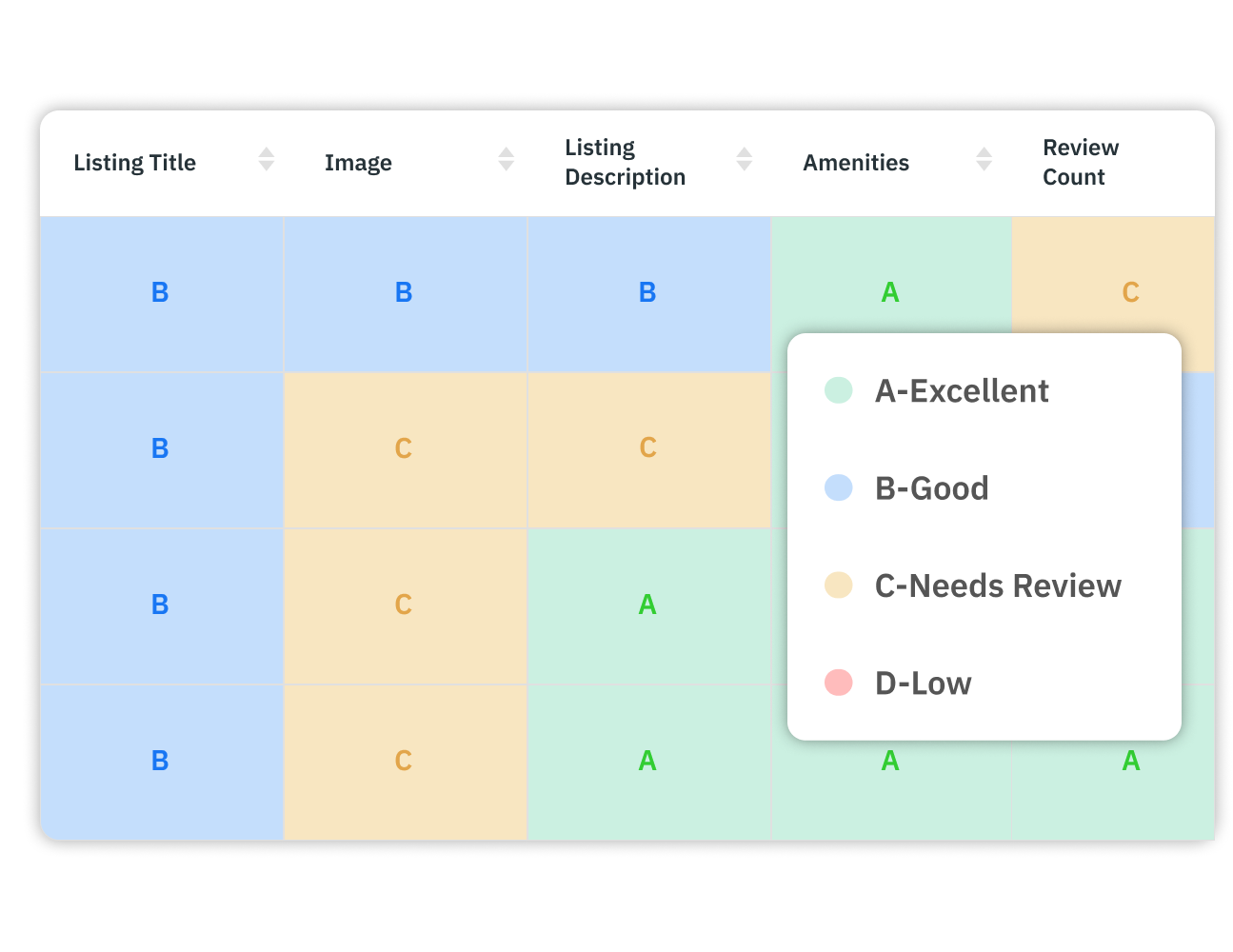Choose C-Needs Review label in the legend
Screen dimensions: 1233x952
998,586
